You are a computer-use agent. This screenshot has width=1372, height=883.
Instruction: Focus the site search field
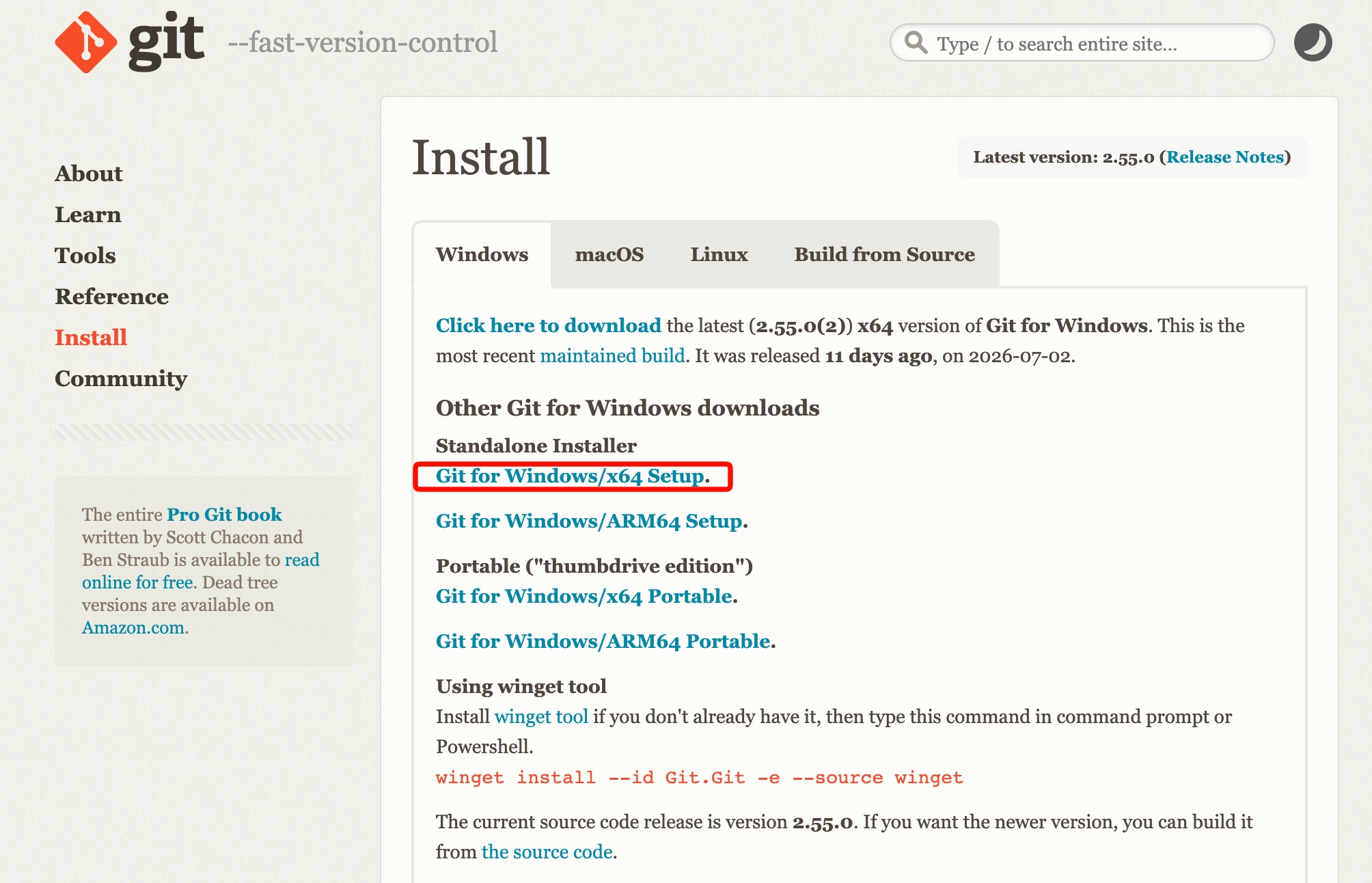pyautogui.click(x=1082, y=42)
